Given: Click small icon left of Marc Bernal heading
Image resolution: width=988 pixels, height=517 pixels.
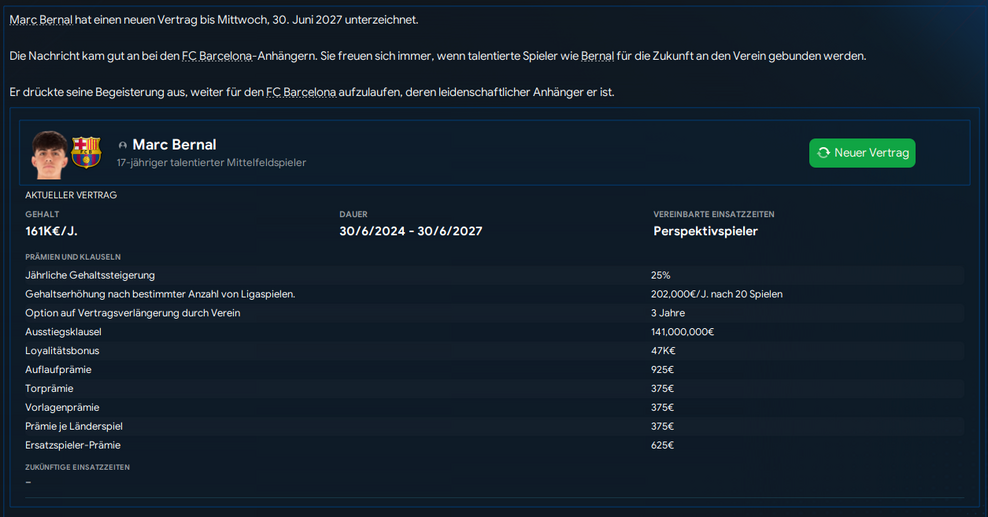Looking at the screenshot, I should (x=123, y=145).
